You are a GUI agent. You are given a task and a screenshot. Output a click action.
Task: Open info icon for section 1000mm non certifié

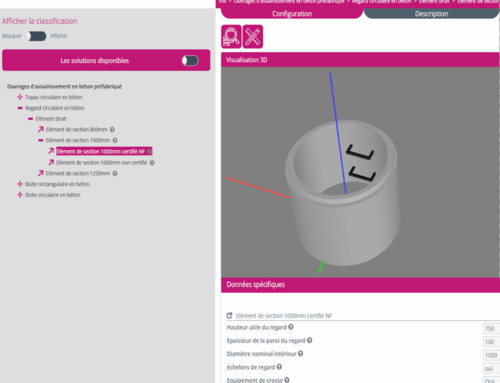coord(152,163)
